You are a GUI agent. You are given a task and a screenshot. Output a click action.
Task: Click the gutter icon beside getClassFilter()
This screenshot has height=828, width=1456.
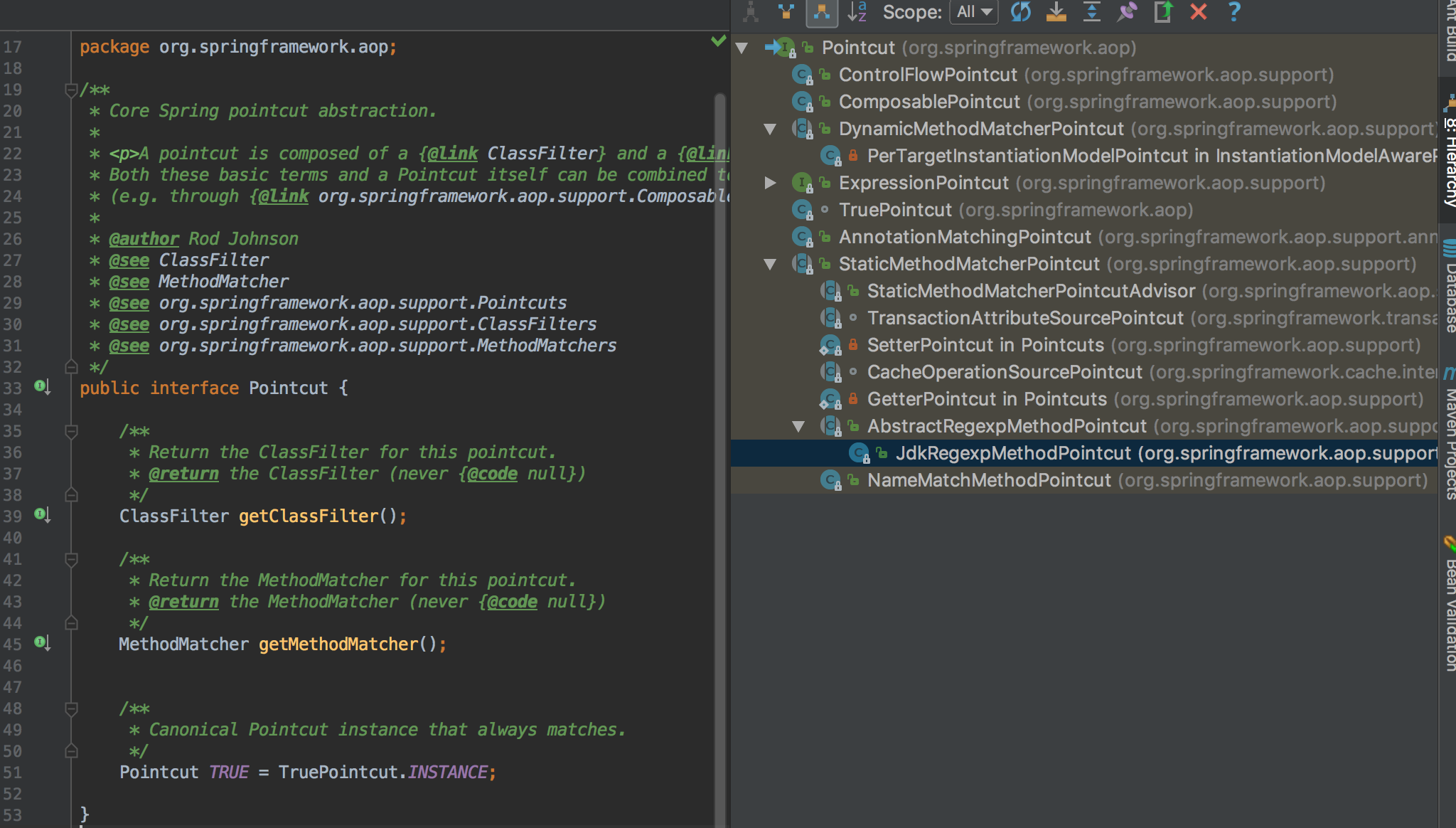[x=42, y=515]
